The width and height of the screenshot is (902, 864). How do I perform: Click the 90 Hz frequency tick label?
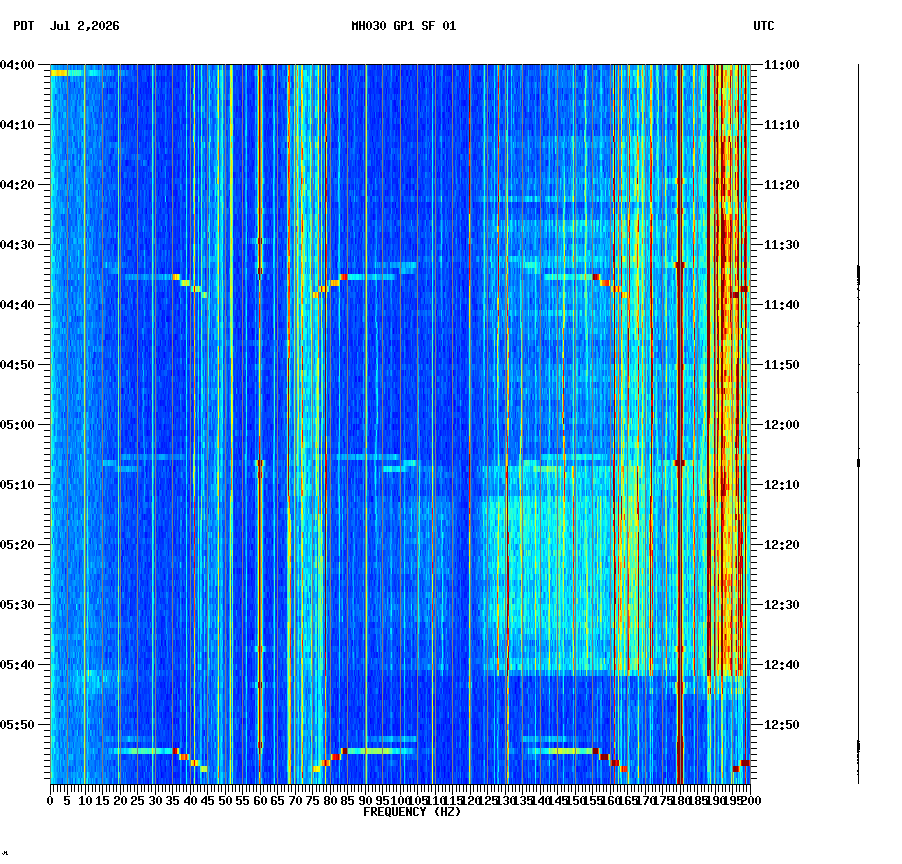click(x=365, y=801)
